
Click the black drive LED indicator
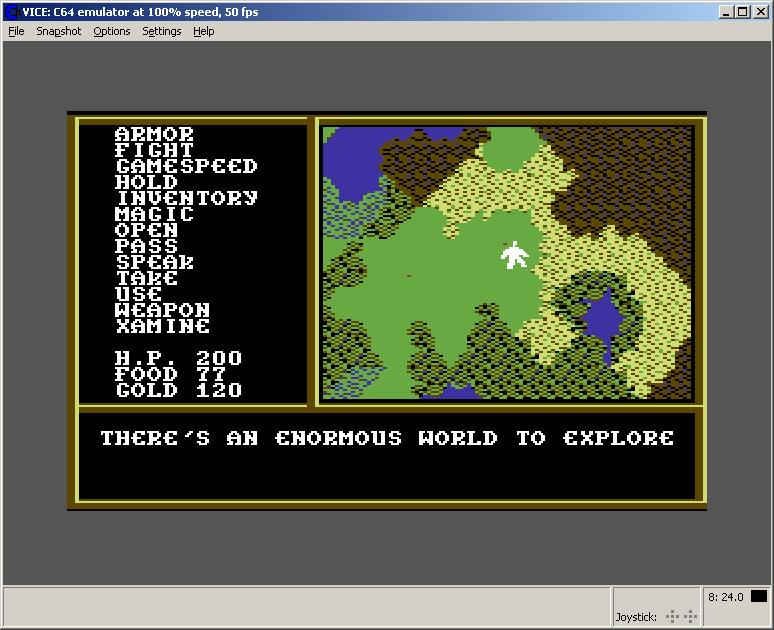click(x=759, y=596)
